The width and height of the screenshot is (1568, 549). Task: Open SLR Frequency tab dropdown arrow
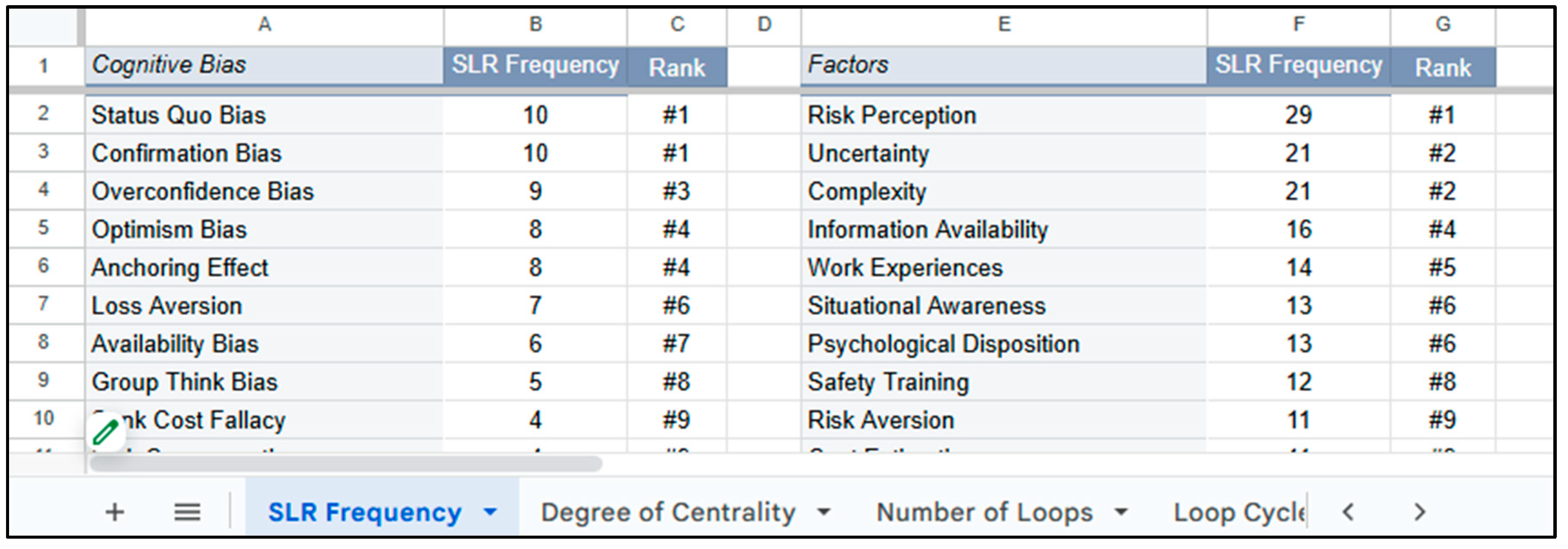point(490,512)
